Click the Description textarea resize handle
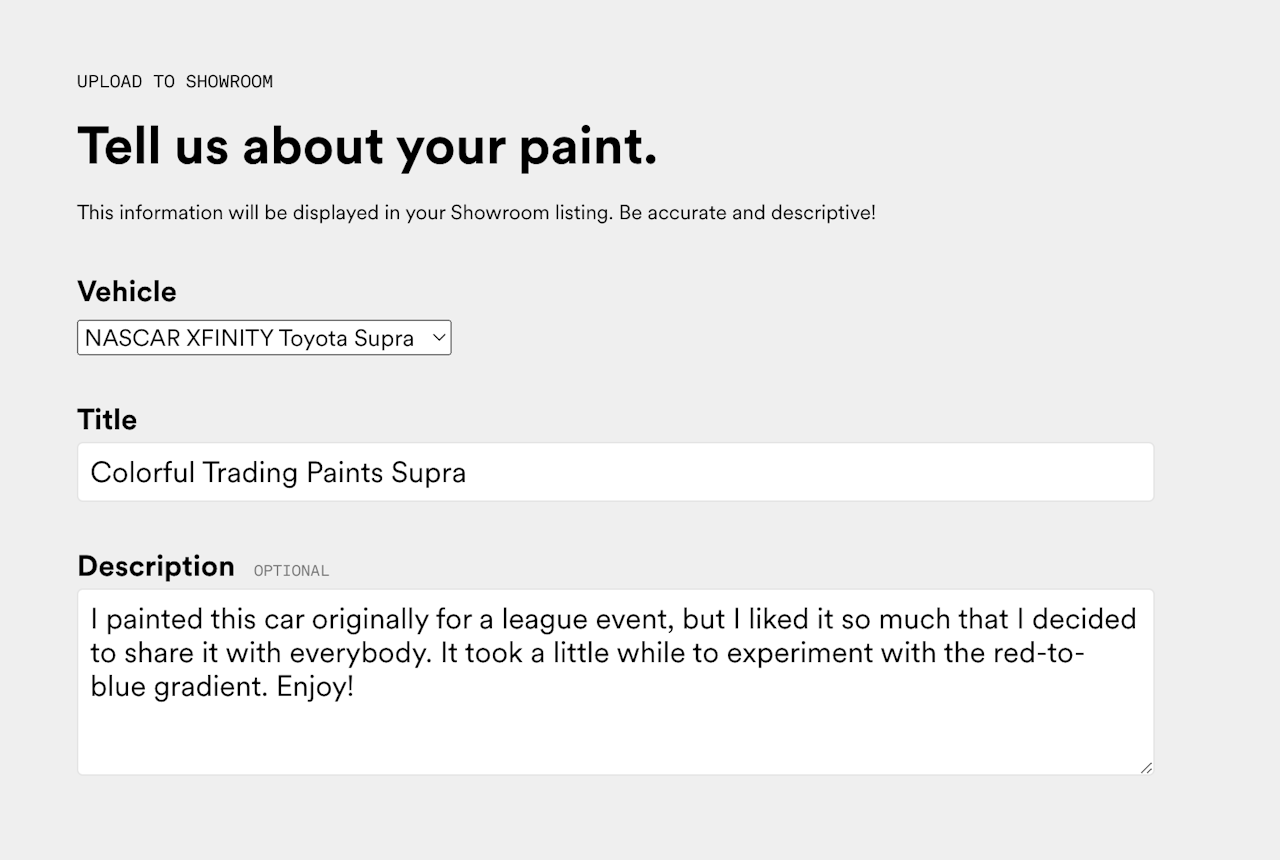1280x860 pixels. pyautogui.click(x=1146, y=767)
